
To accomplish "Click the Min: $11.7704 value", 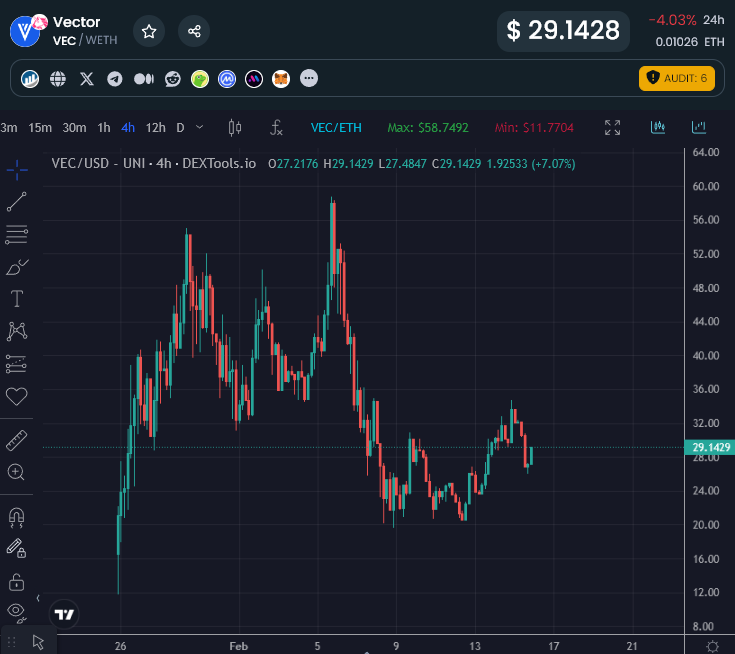I will (x=534, y=128).
